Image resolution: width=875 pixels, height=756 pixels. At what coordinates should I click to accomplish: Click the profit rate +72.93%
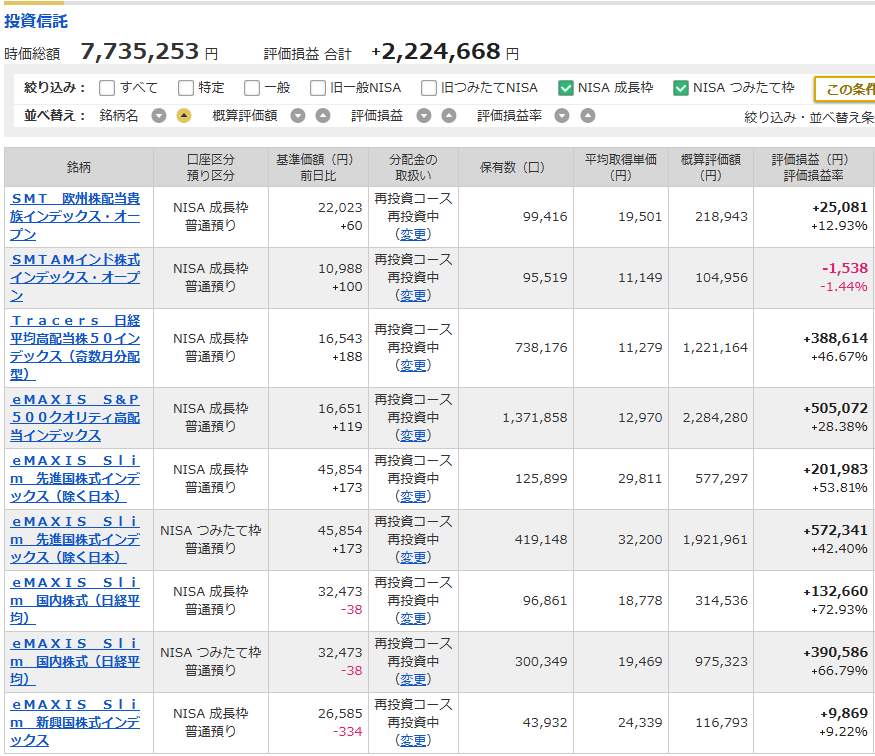tap(839, 610)
